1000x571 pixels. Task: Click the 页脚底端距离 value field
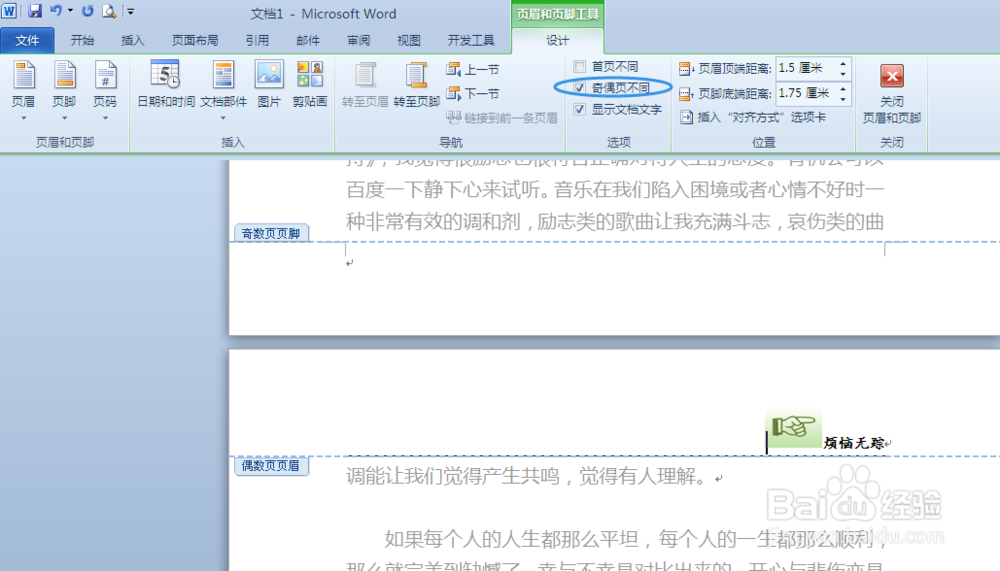click(806, 93)
